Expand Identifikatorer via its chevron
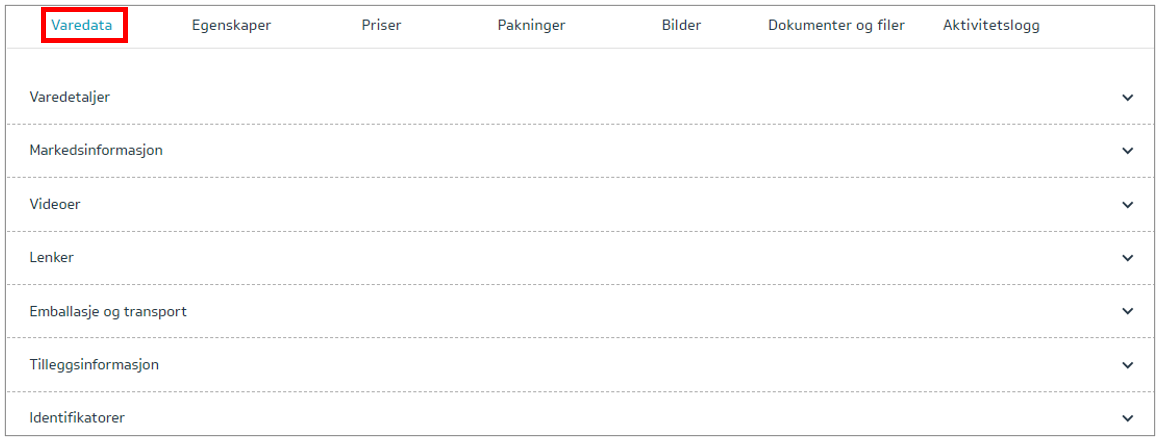 coord(1128,418)
